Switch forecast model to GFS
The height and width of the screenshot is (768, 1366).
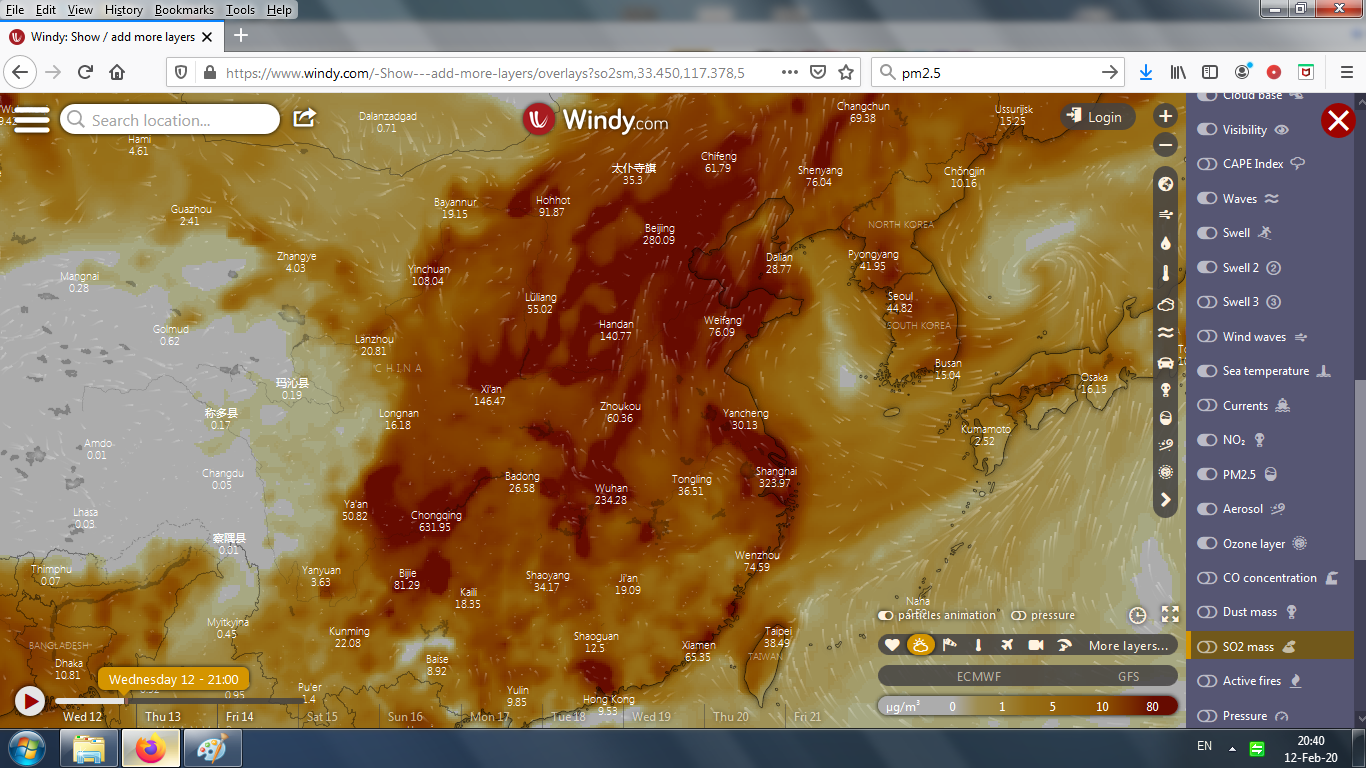click(1128, 676)
